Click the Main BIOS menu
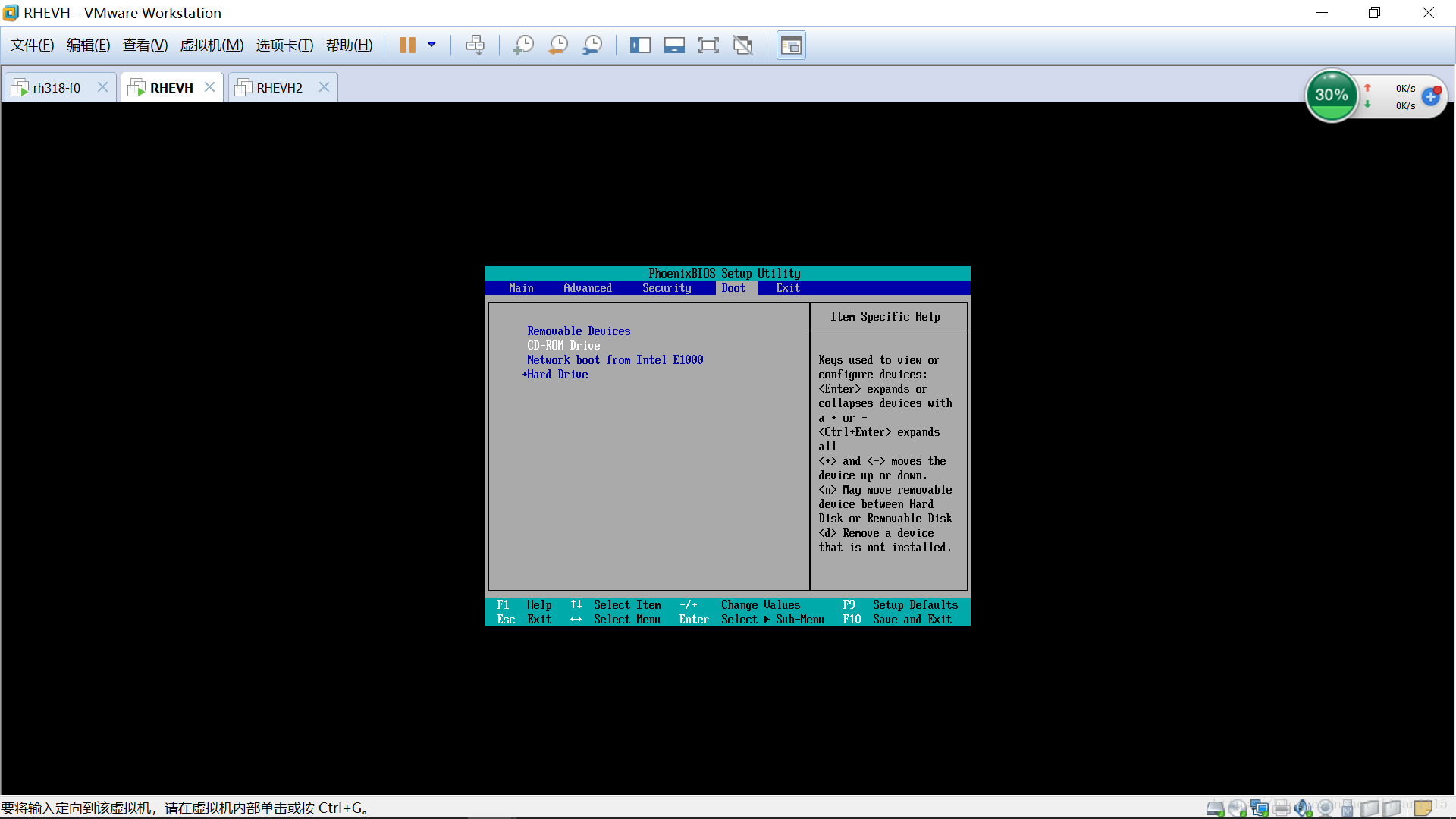 click(521, 288)
